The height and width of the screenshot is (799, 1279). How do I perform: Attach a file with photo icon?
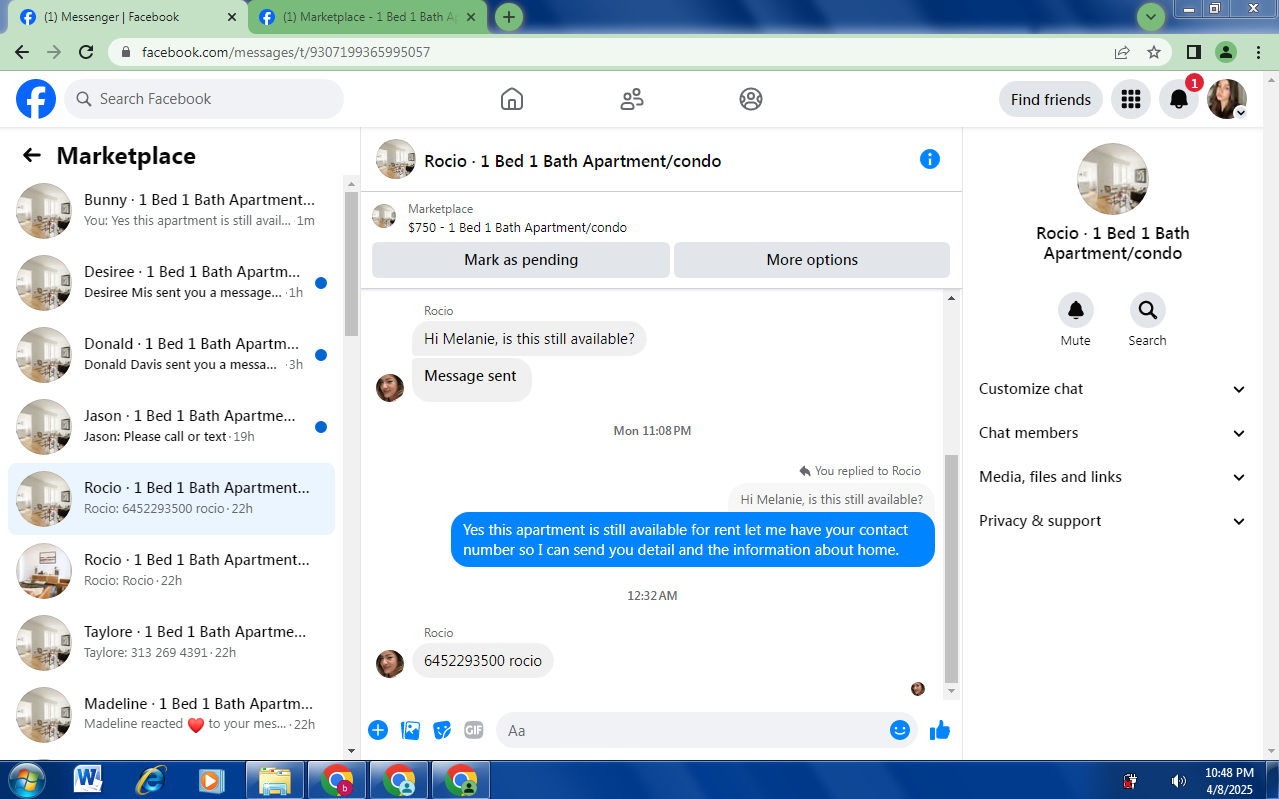pos(410,730)
